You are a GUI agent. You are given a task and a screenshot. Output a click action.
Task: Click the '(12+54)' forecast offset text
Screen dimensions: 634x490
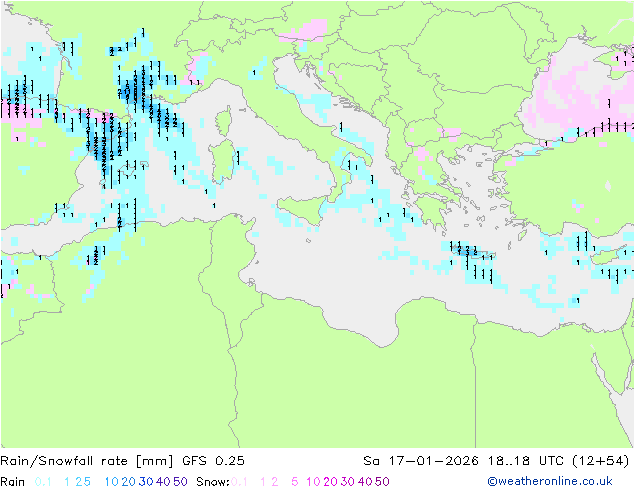tap(601, 461)
